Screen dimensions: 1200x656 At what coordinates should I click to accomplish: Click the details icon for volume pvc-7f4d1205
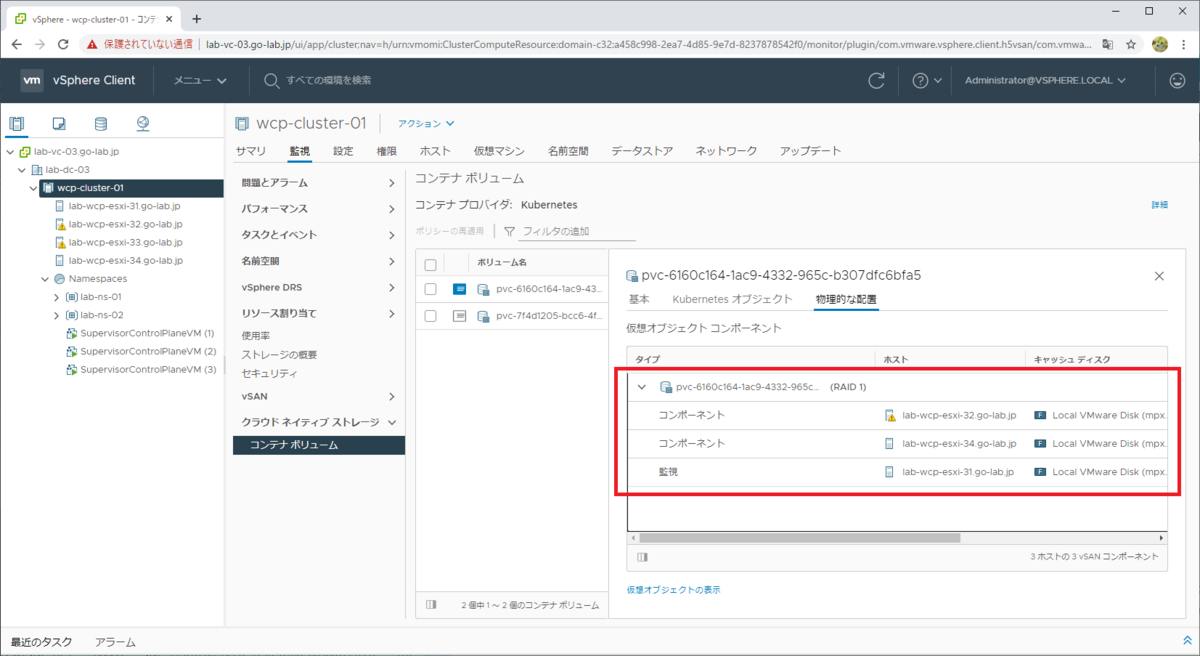click(x=459, y=315)
